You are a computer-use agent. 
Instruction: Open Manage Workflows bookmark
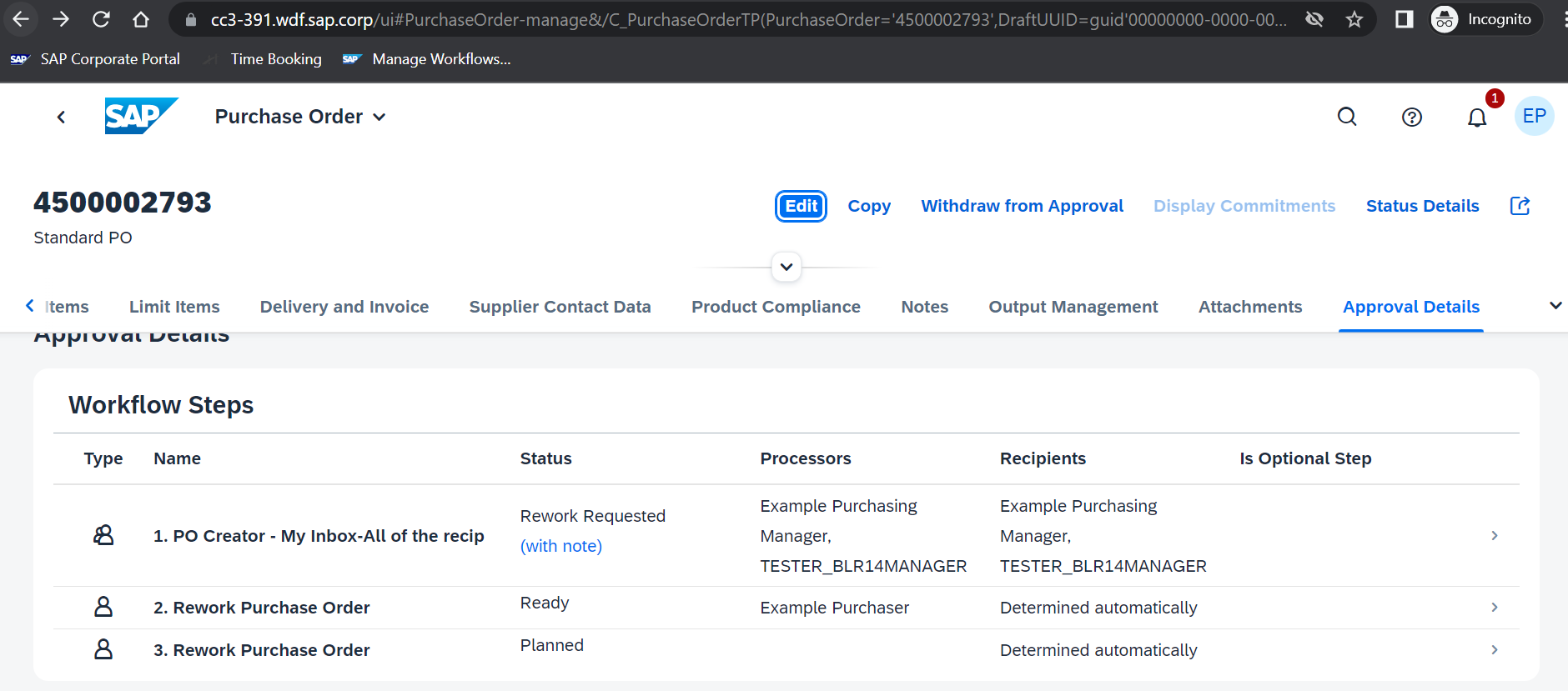(x=427, y=59)
